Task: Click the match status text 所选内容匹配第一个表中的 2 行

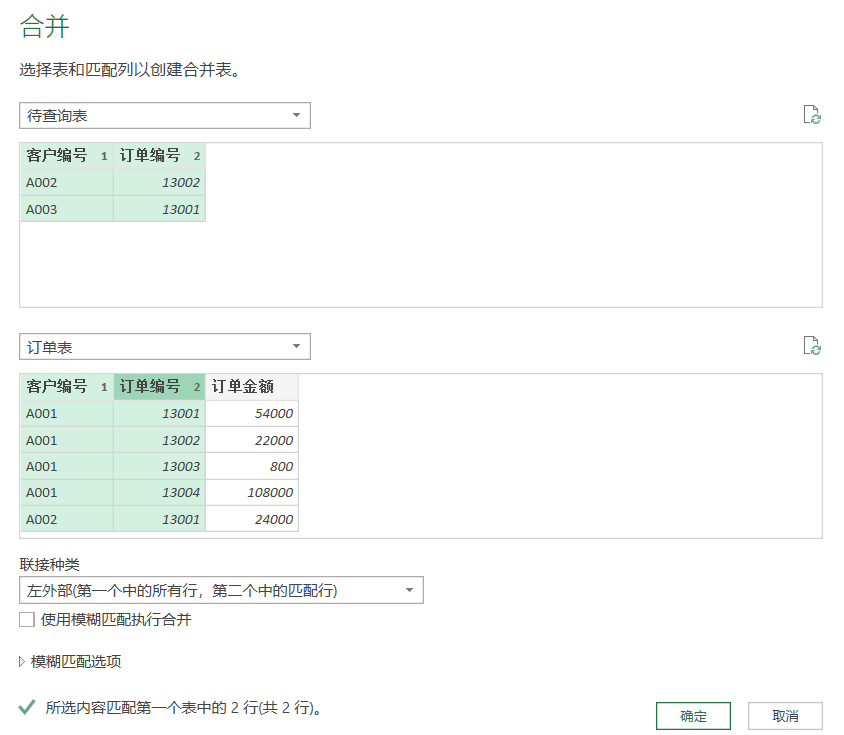Action: [183, 708]
